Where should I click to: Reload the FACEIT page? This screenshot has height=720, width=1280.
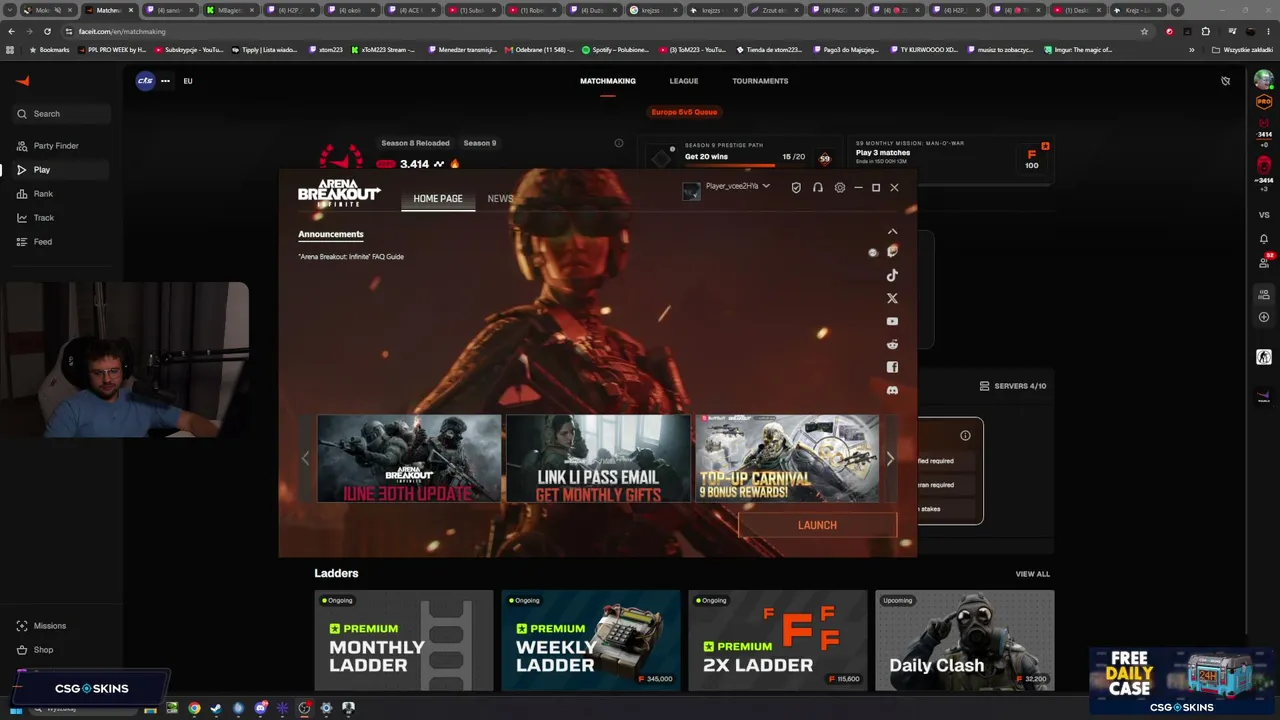pos(47,31)
